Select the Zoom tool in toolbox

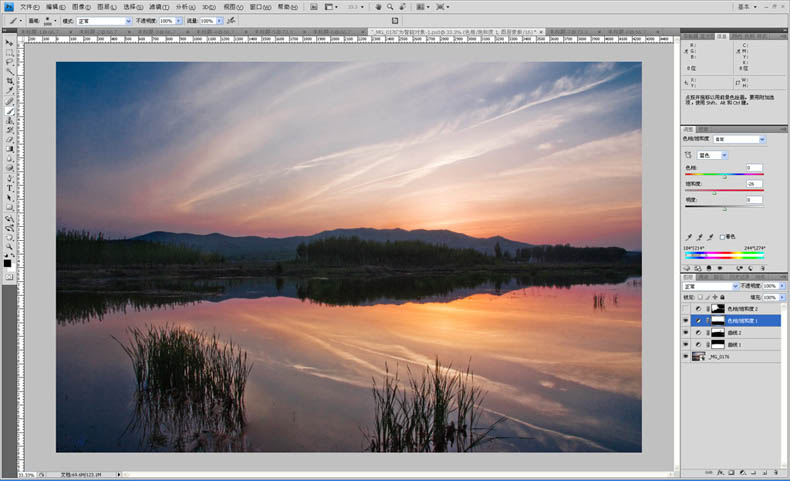(9, 247)
